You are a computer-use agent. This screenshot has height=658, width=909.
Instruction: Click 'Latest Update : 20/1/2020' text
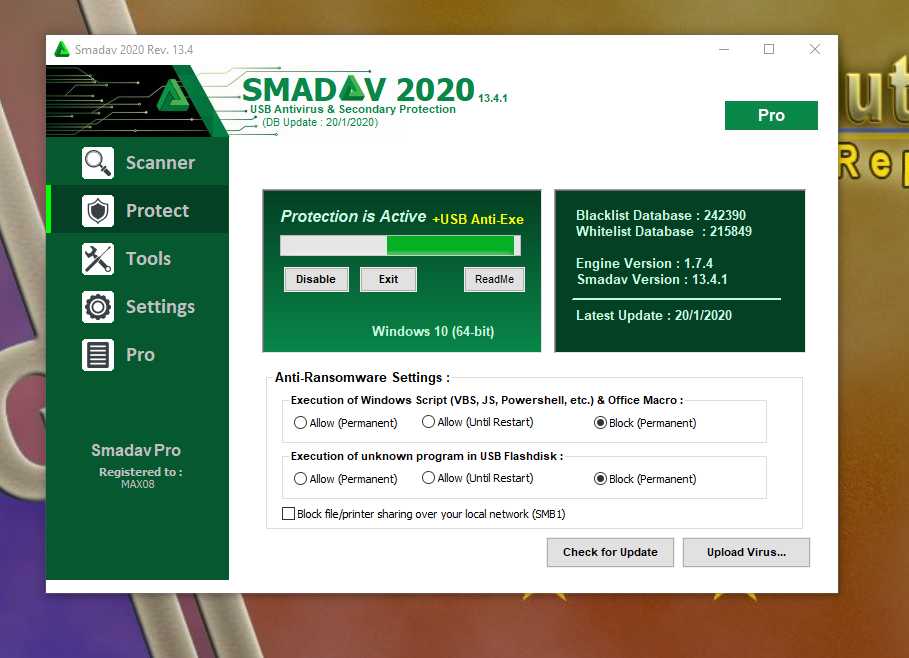654,315
